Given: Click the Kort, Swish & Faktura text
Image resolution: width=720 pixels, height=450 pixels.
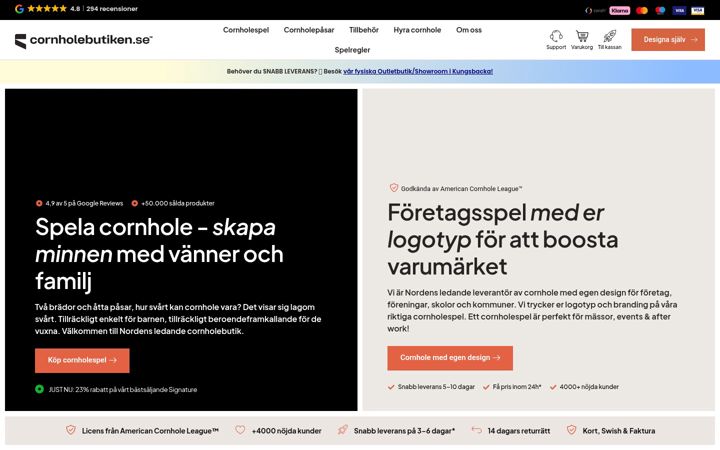Looking at the screenshot, I should click(619, 431).
